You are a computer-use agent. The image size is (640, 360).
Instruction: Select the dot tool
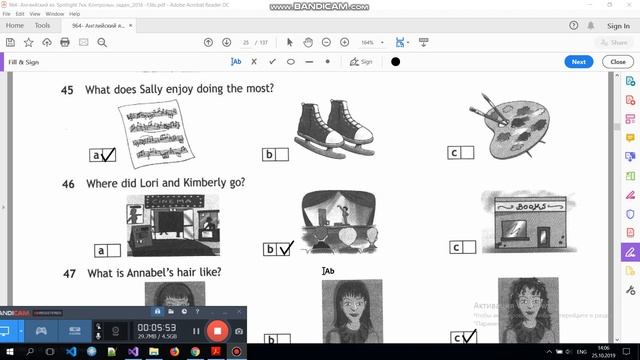327,62
